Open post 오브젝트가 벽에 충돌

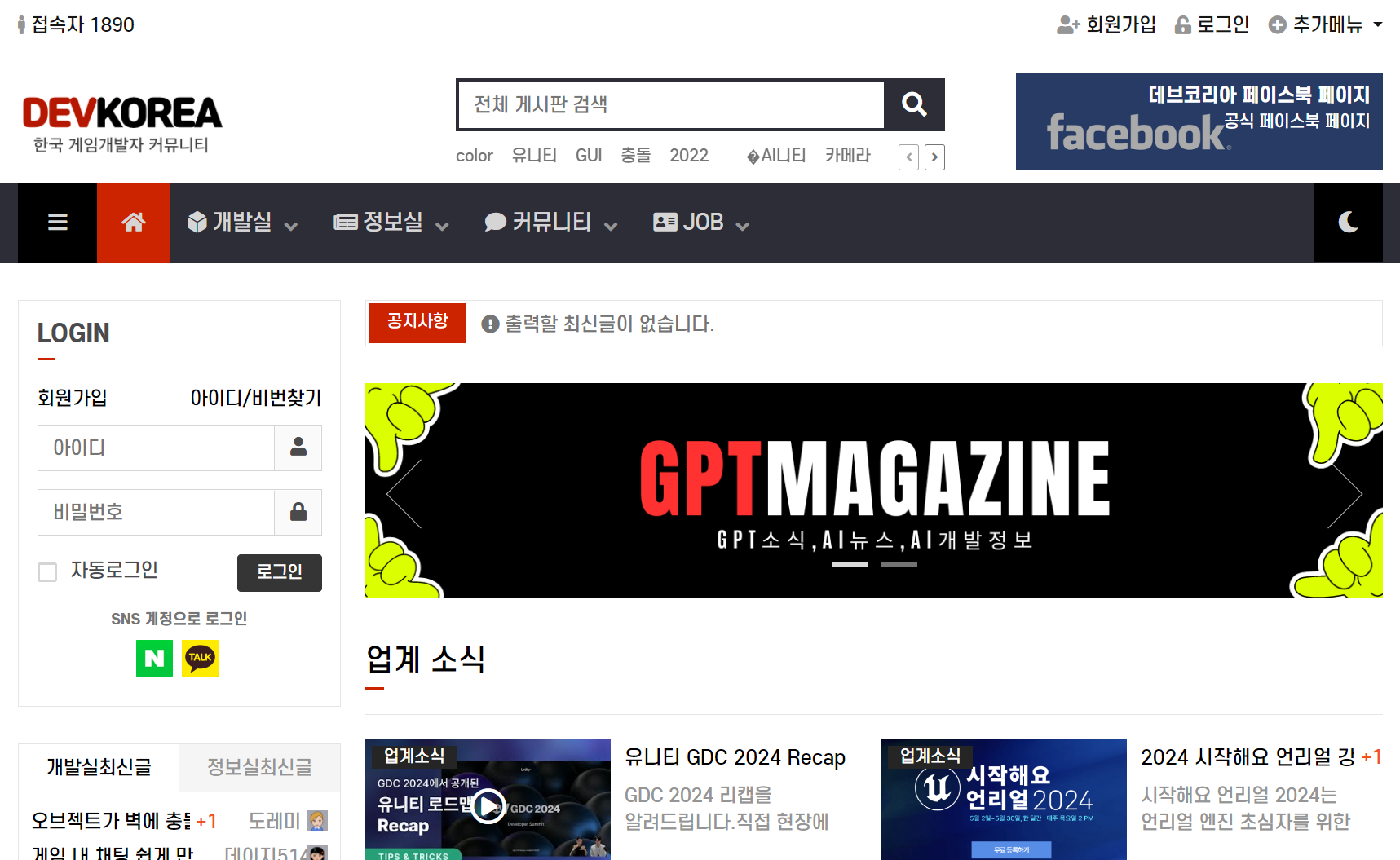[112, 821]
